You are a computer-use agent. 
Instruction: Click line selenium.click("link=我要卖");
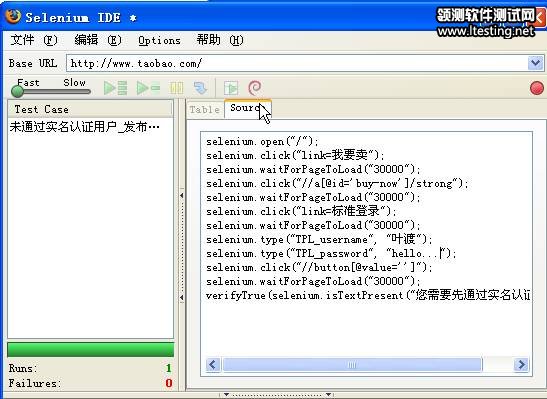[295, 155]
